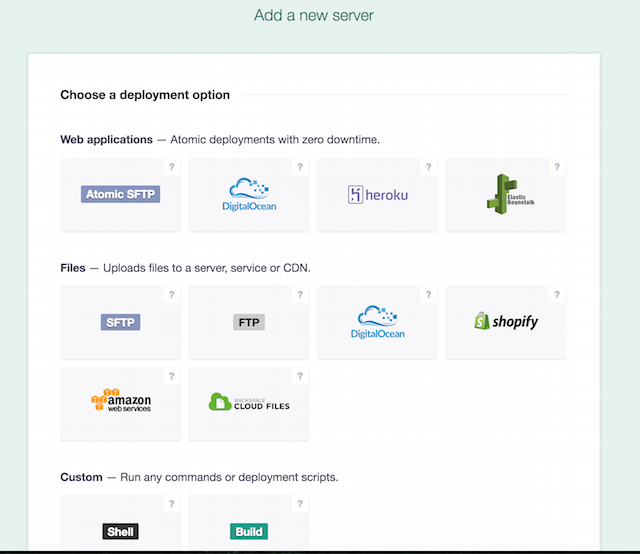
Task: Click the 'Web applications' section label
Action: coord(107,140)
